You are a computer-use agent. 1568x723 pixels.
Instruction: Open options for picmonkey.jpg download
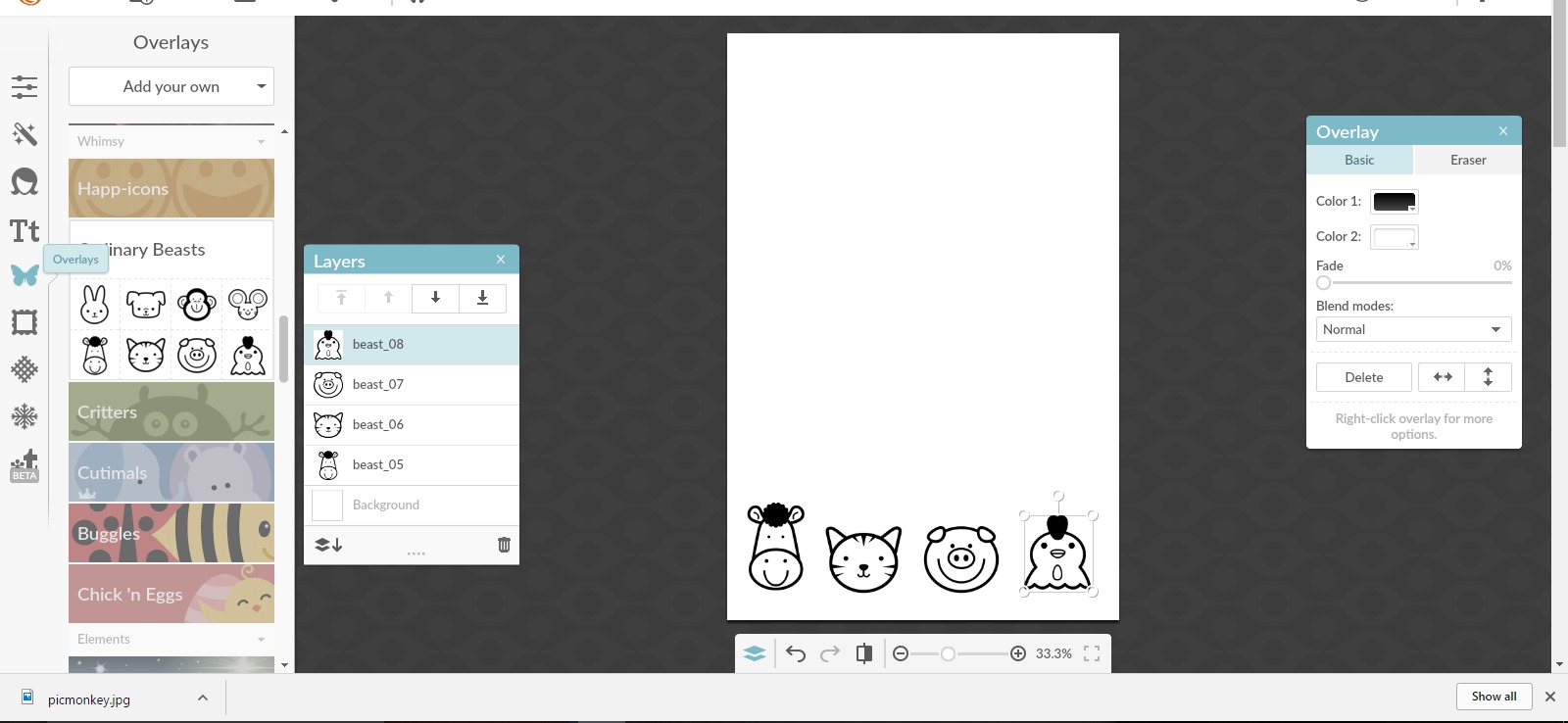tap(203, 698)
